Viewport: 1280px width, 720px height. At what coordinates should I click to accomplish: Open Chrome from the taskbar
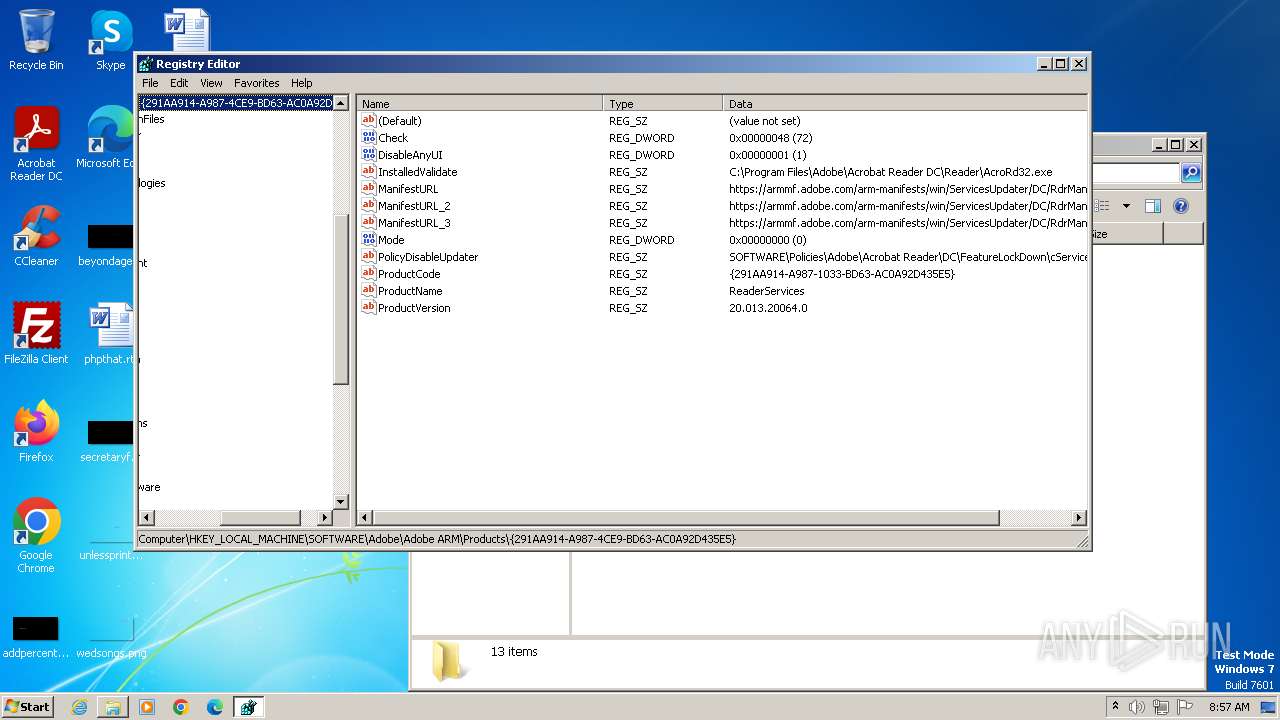click(x=181, y=707)
